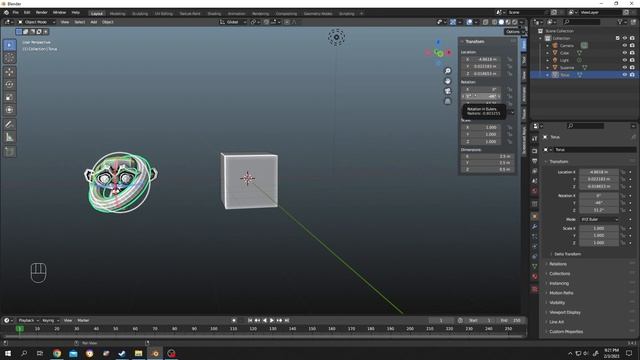Switch to the Modeling workspace tab
The height and width of the screenshot is (360, 640).
click(118, 13)
